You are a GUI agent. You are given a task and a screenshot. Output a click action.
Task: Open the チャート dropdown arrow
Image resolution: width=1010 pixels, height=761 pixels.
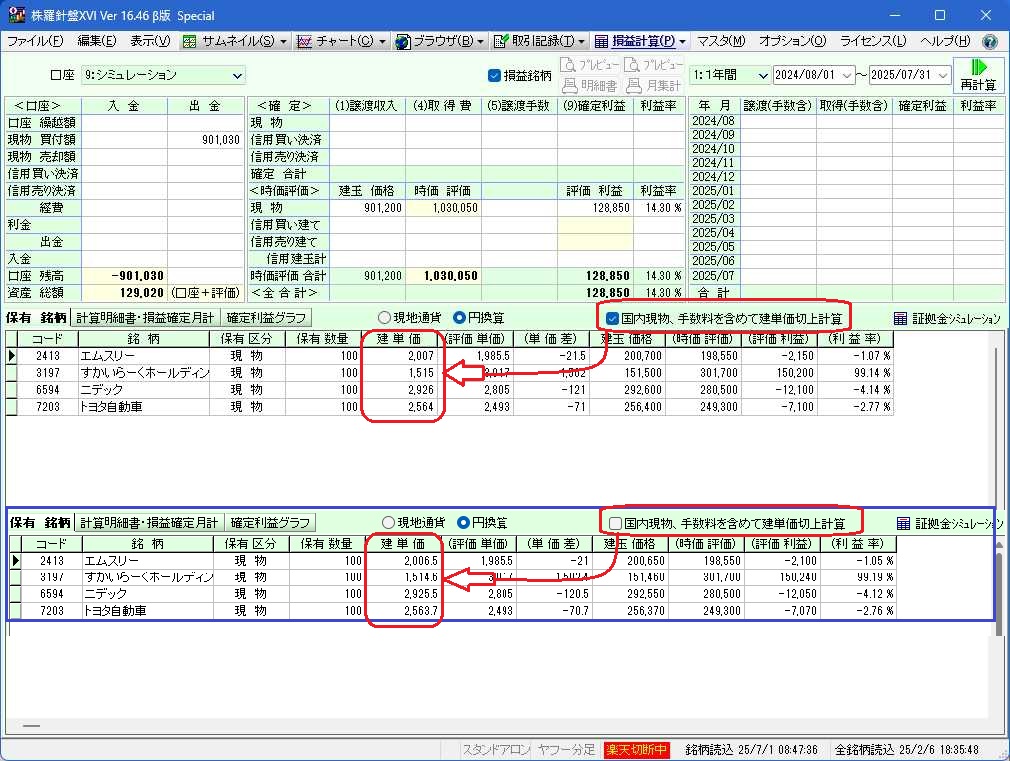(383, 42)
